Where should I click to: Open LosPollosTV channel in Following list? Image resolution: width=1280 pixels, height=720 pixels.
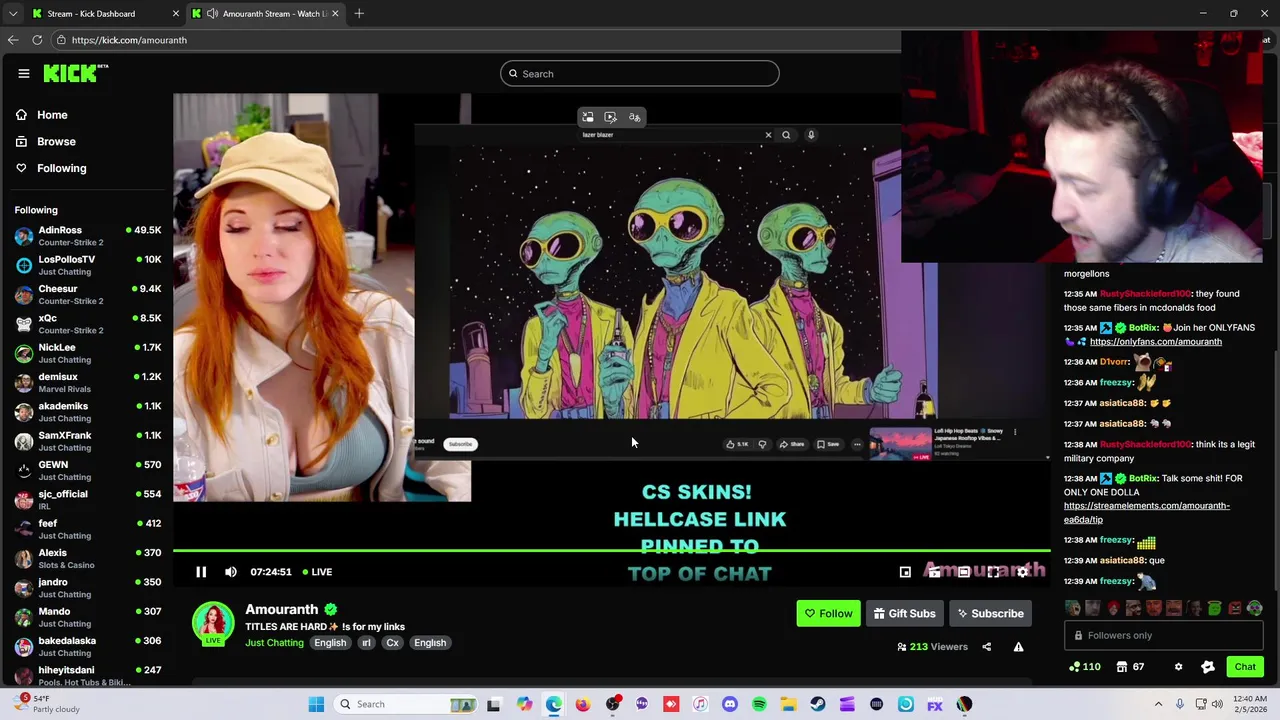(x=88, y=265)
